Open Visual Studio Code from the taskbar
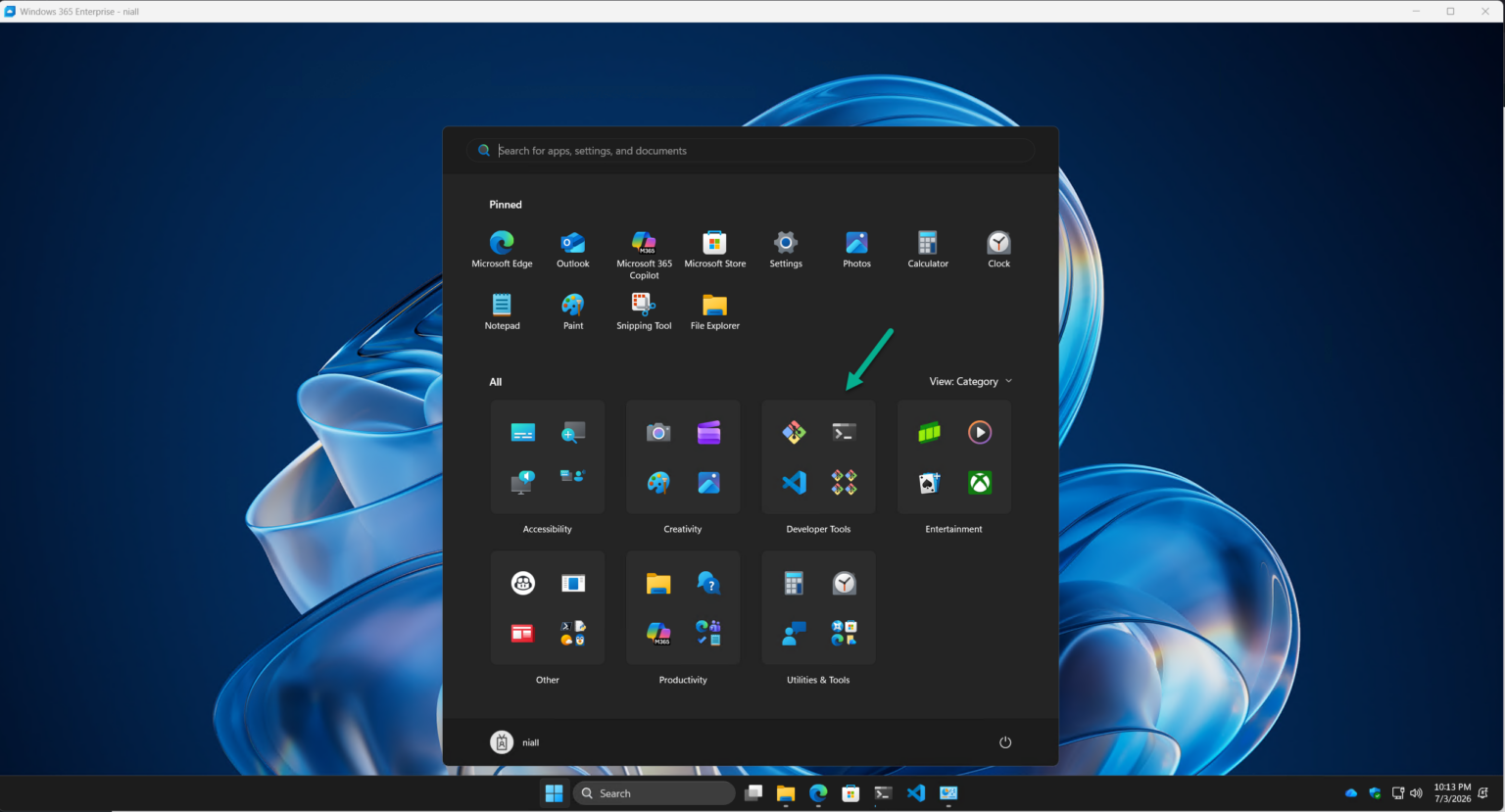 coord(916,793)
